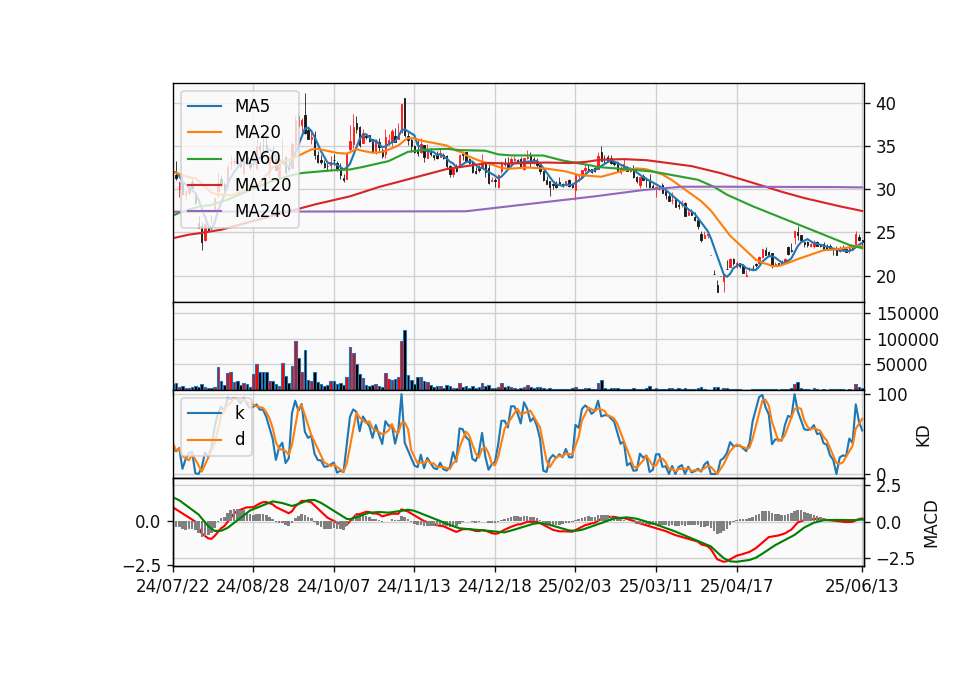The width and height of the screenshot is (960, 690).
Task: Click the right MACD axis value 2.5
Action: [889, 487]
